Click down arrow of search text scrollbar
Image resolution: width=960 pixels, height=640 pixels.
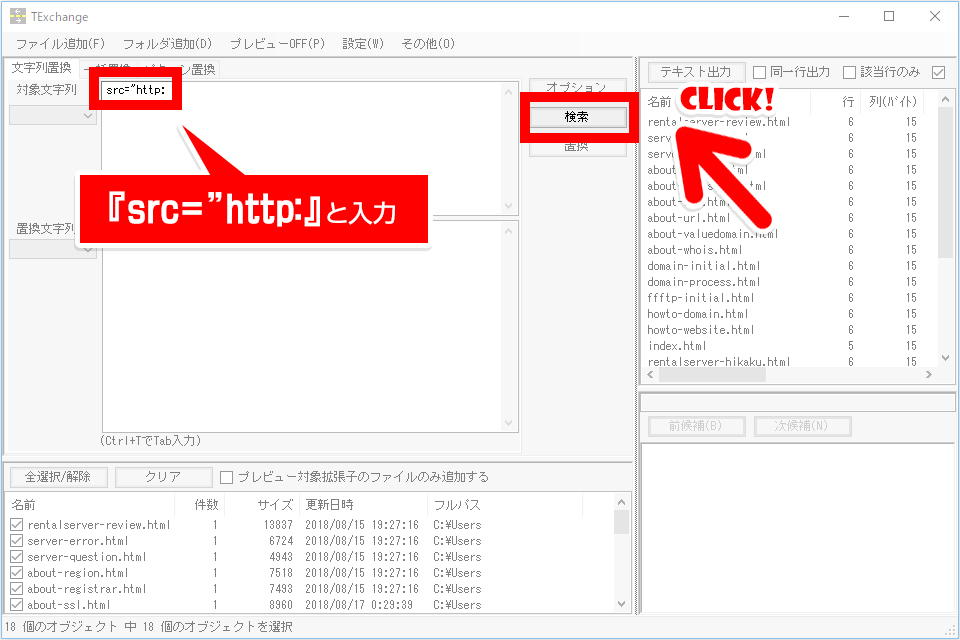click(508, 206)
